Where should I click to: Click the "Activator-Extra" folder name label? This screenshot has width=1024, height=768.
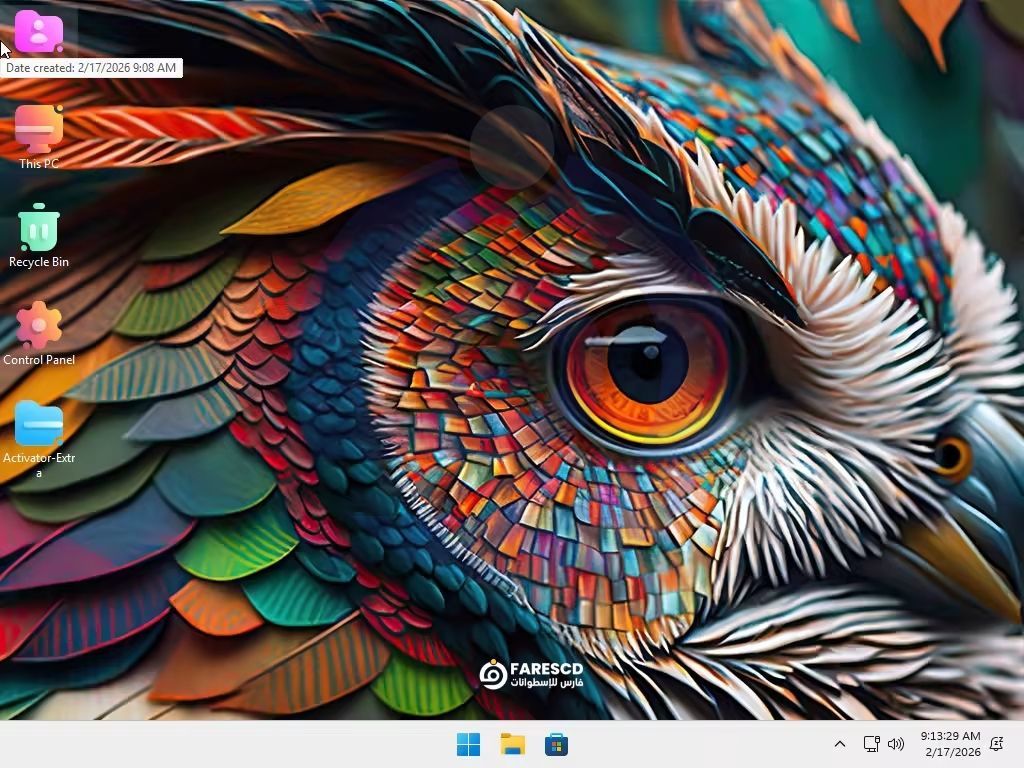[x=39, y=464]
